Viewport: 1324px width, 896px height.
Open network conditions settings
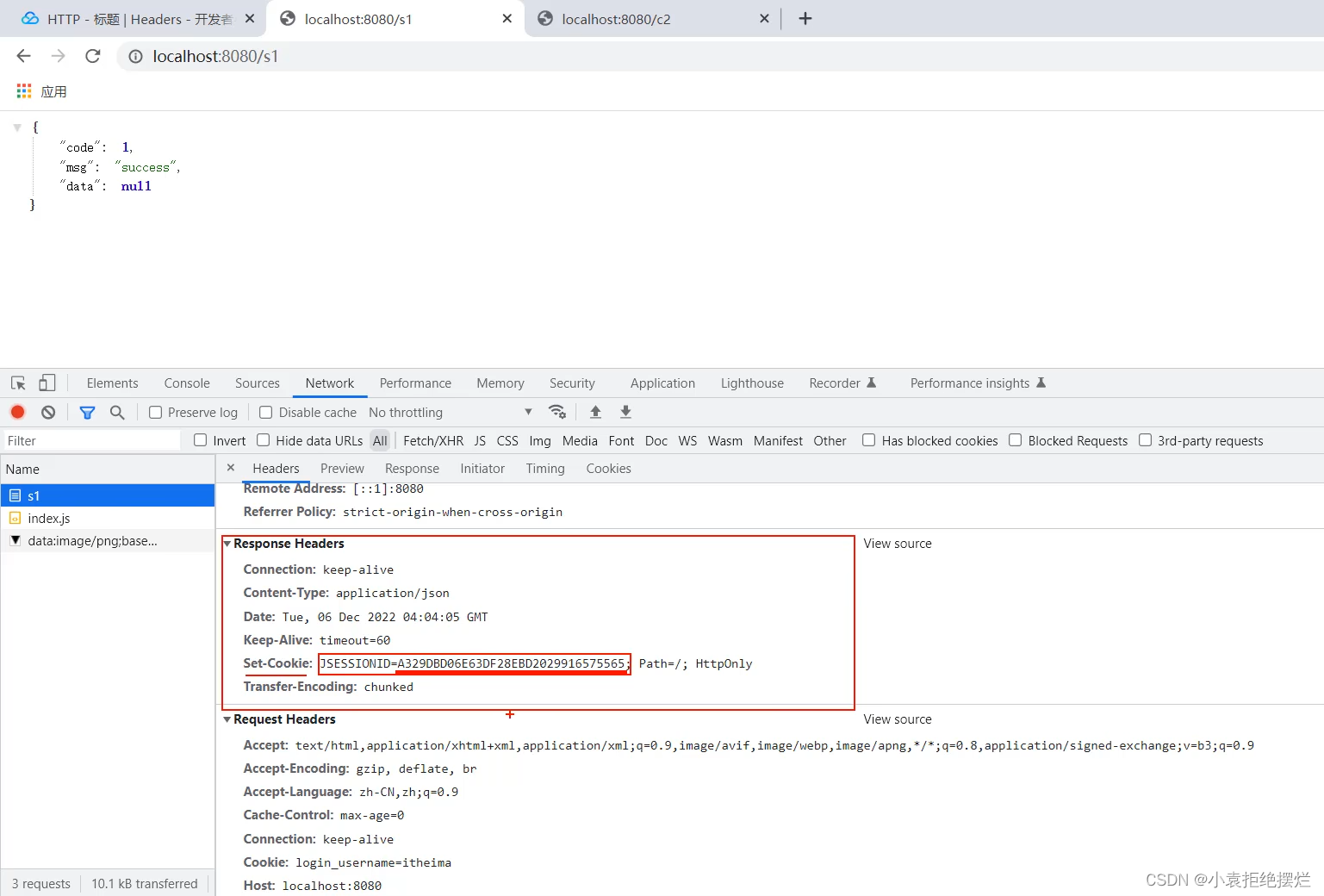[557, 412]
